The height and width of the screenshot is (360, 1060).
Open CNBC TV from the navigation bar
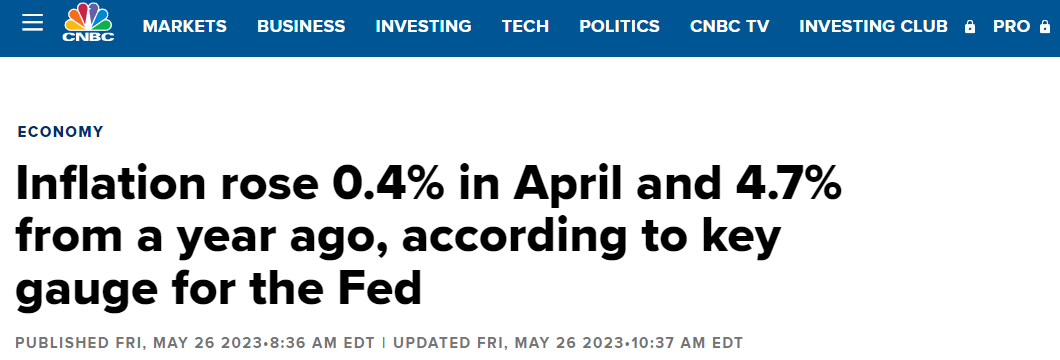(729, 26)
